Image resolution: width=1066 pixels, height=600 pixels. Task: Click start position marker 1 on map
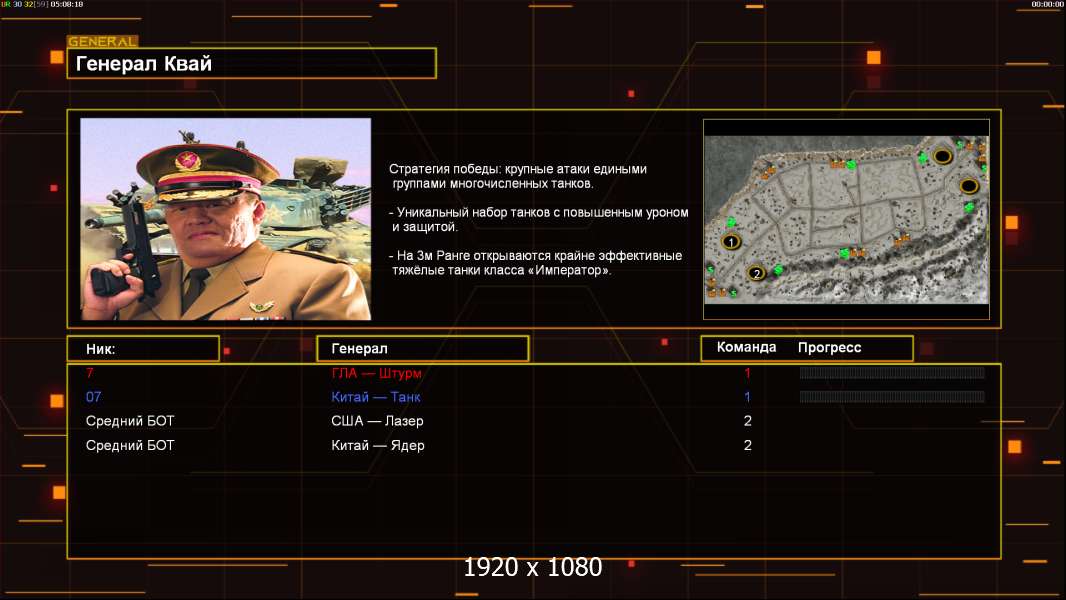pos(731,241)
